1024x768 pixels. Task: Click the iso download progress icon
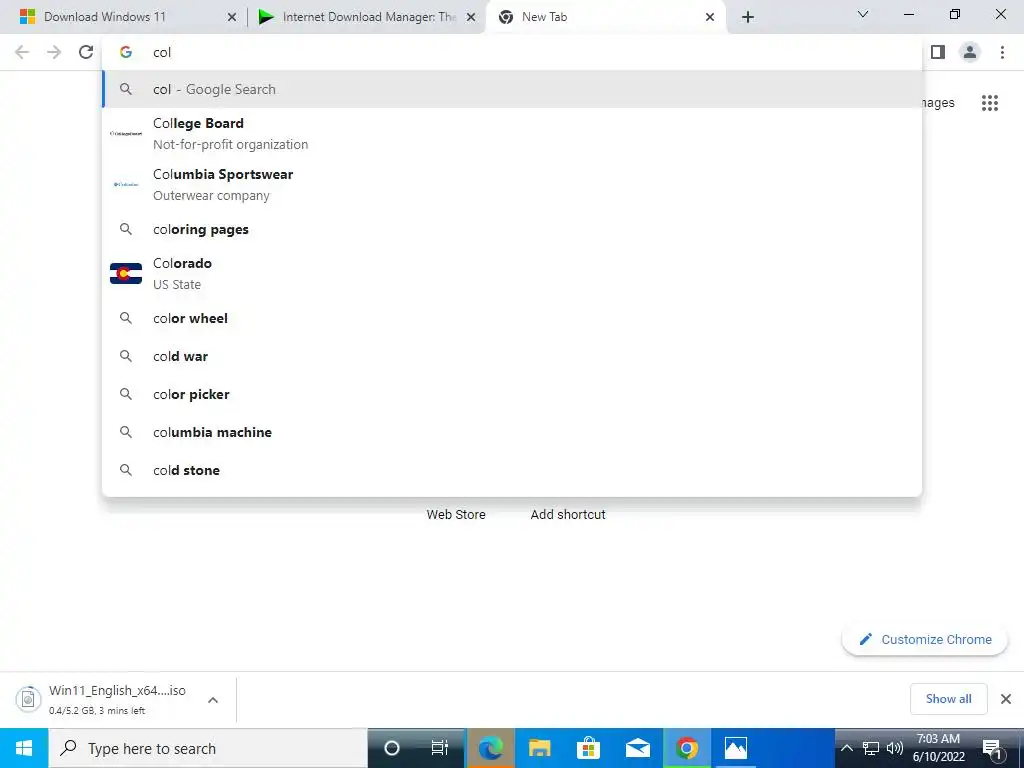[x=28, y=699]
